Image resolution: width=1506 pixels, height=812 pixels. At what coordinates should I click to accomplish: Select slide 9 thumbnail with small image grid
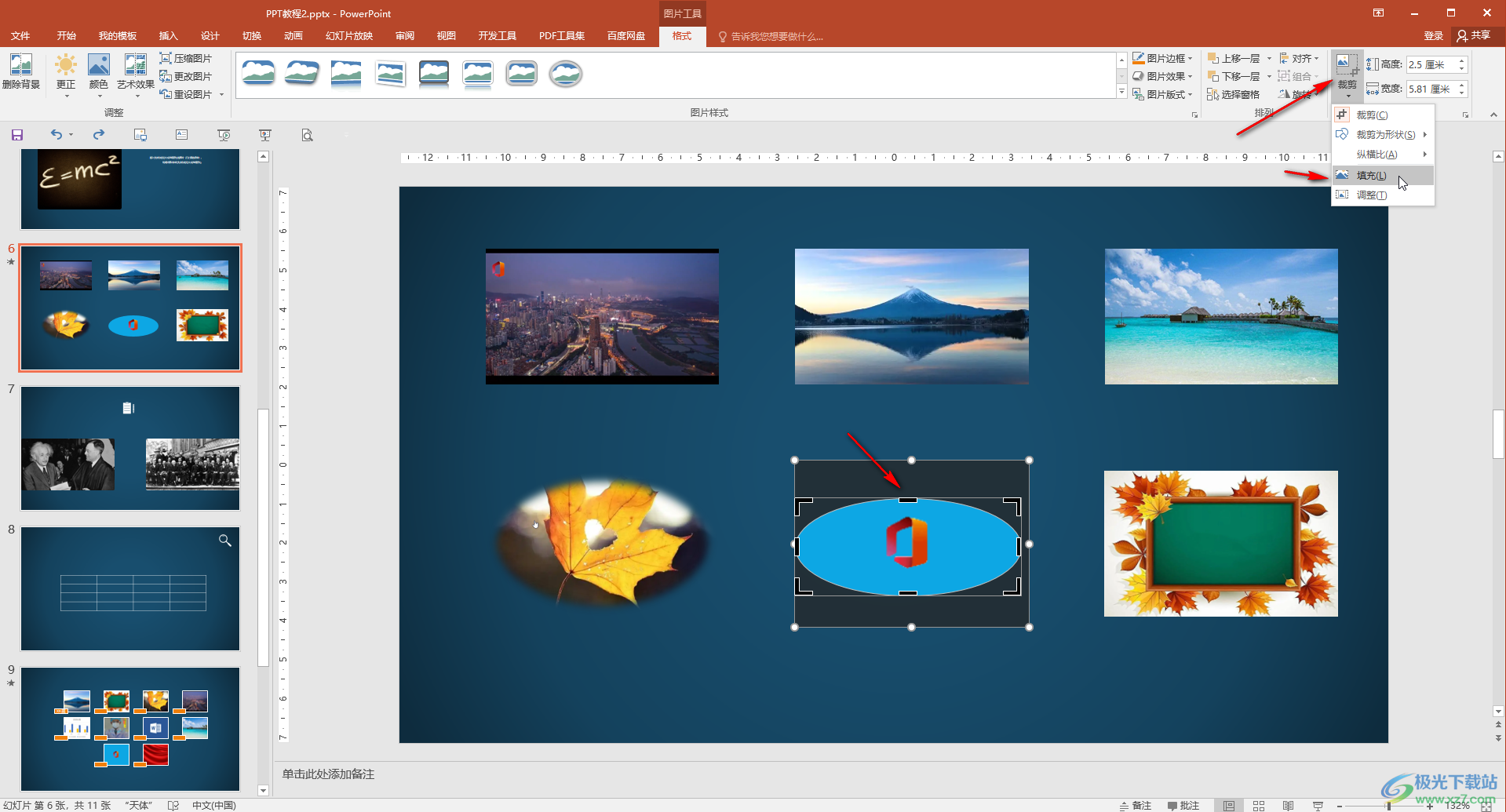(130, 729)
